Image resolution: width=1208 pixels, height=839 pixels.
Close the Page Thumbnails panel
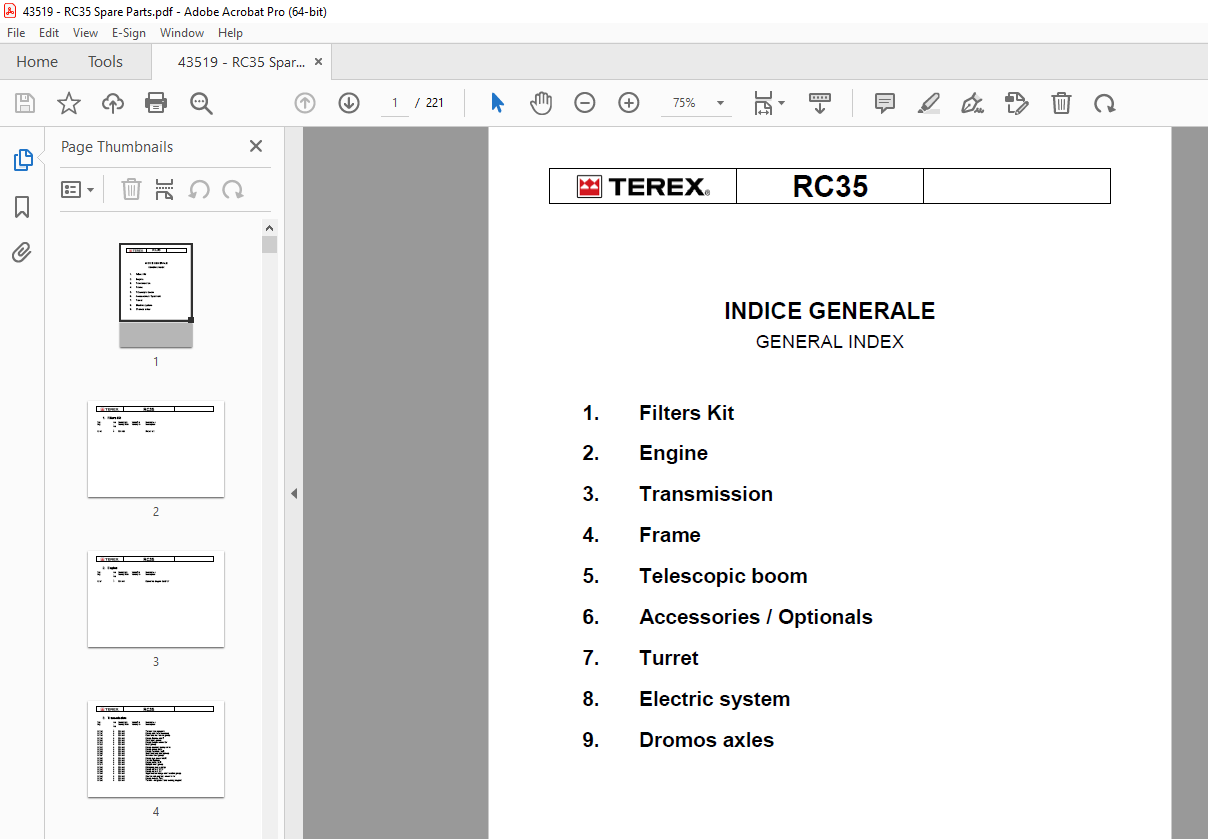[x=256, y=146]
